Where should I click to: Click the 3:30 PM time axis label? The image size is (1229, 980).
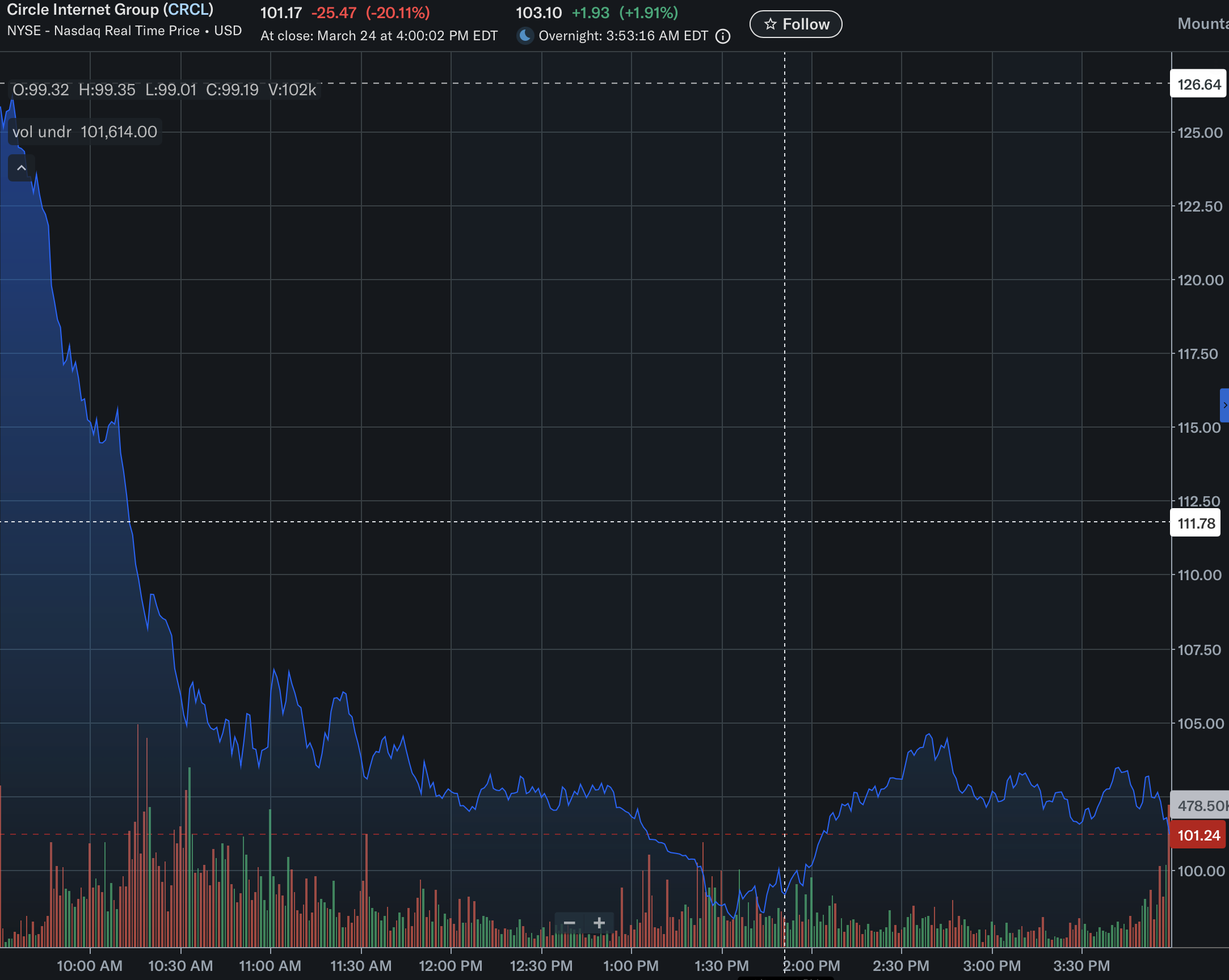[x=1081, y=966]
